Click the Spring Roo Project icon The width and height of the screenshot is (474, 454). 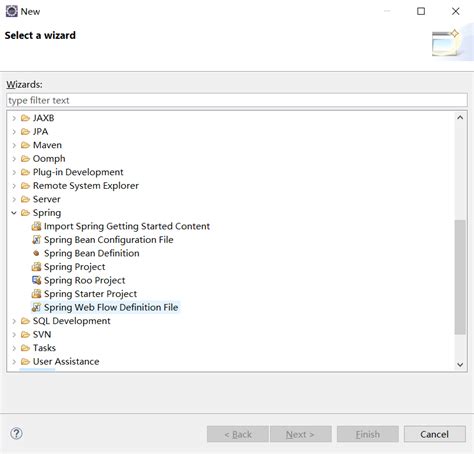pos(36,280)
